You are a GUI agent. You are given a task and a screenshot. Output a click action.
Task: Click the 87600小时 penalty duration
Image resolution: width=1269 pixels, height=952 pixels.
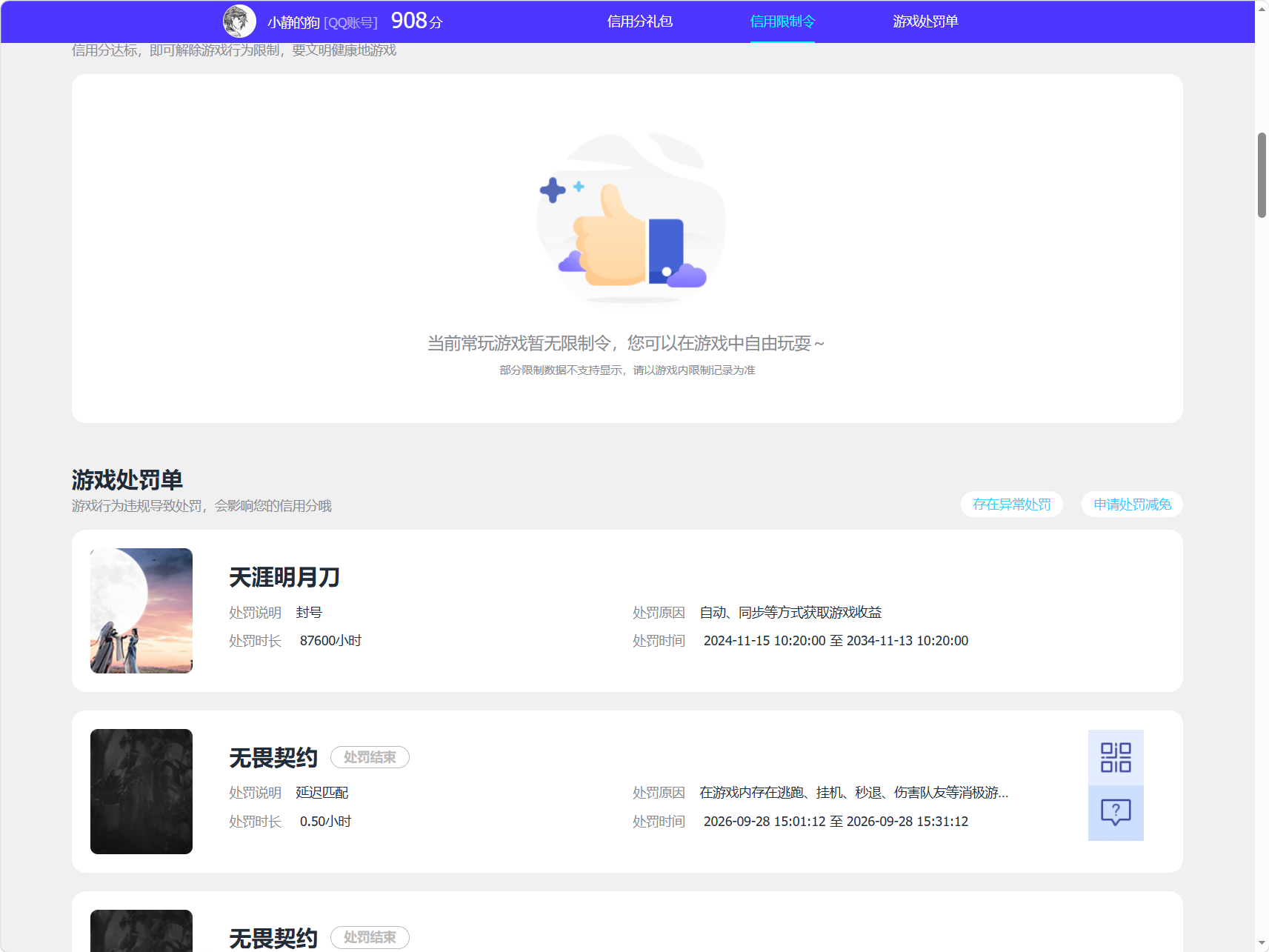pyautogui.click(x=330, y=641)
